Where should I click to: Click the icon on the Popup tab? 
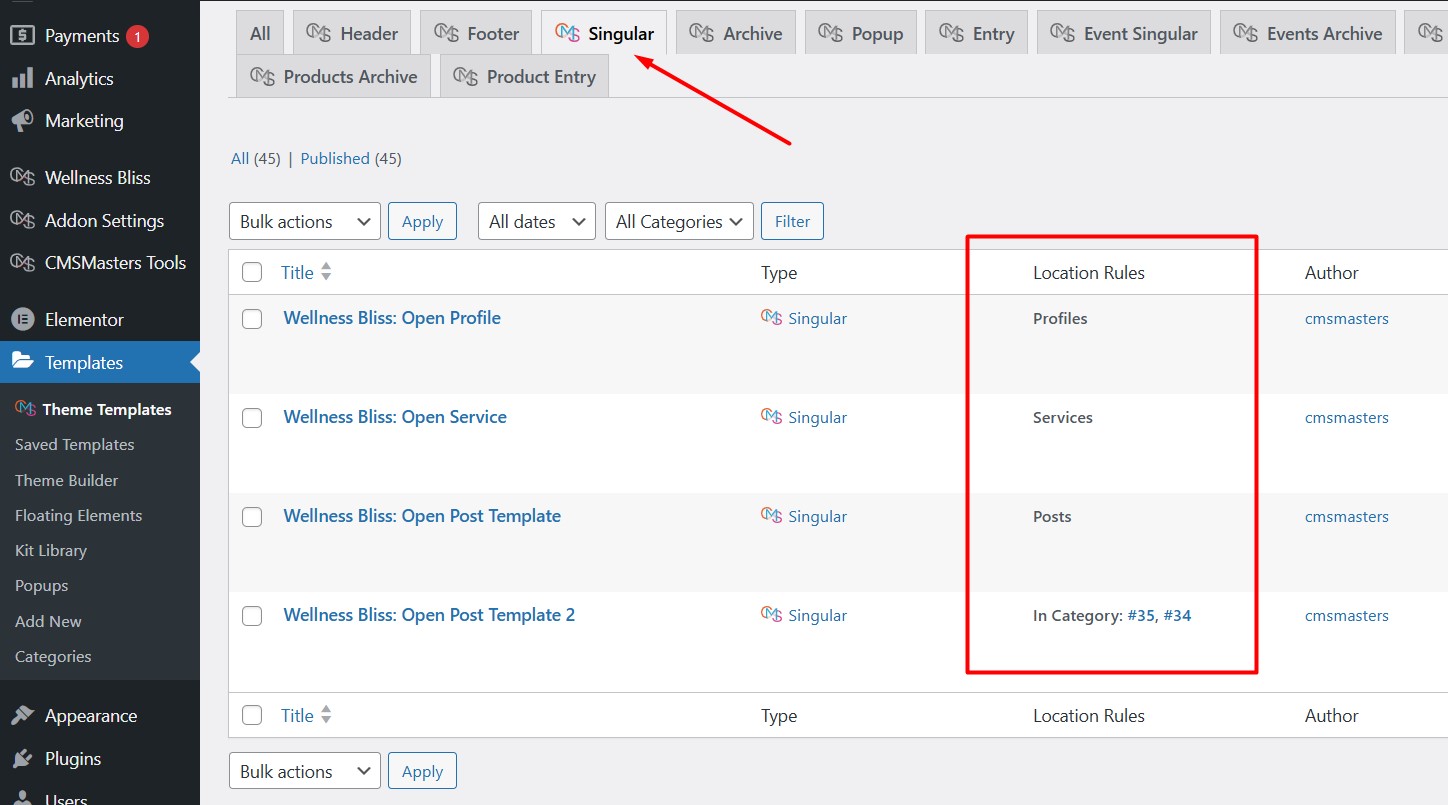830,33
